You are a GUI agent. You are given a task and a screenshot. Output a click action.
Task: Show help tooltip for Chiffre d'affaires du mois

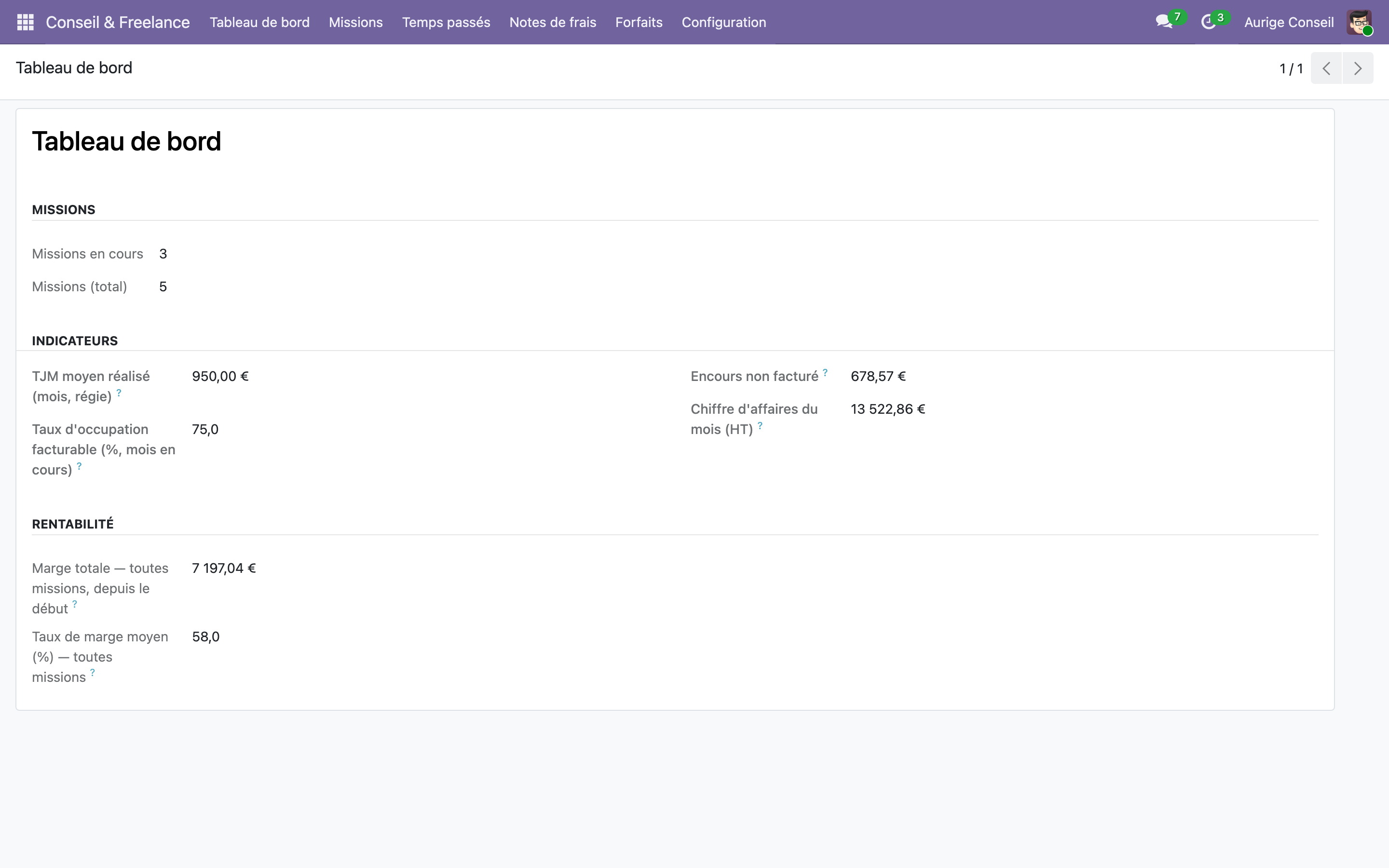point(760,425)
